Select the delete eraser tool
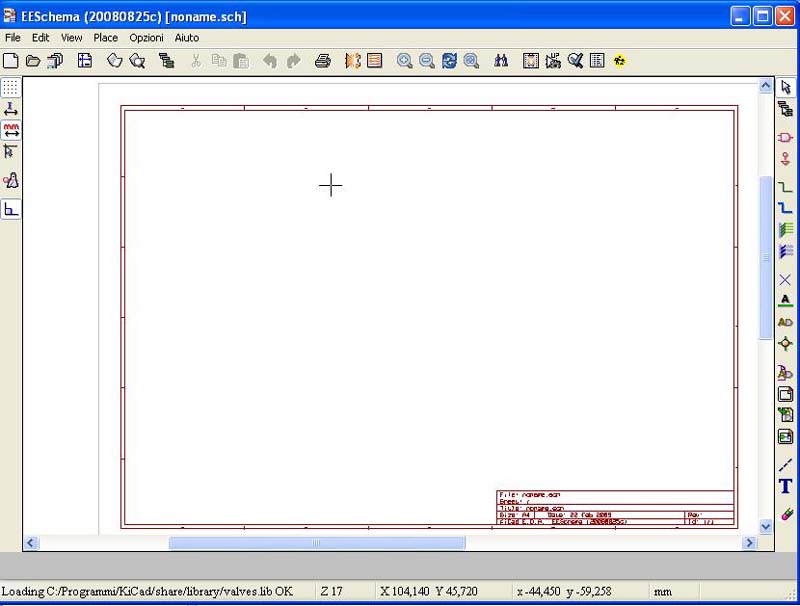The height and width of the screenshot is (606, 800). pyautogui.click(x=786, y=514)
